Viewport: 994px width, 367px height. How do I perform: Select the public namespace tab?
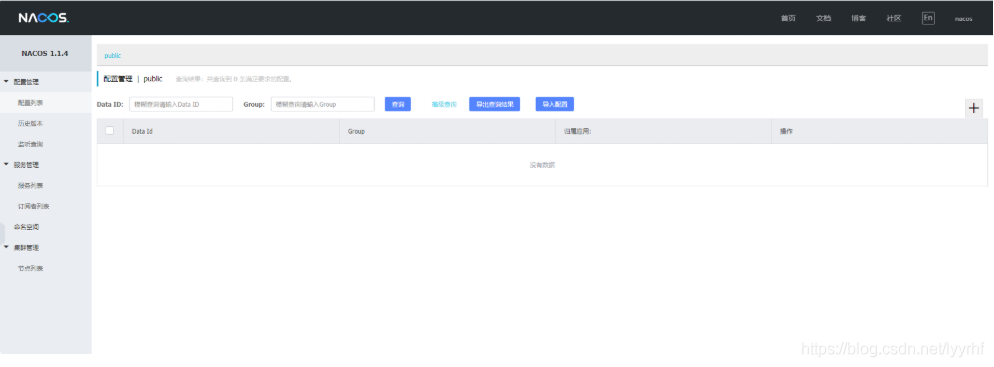coord(113,56)
